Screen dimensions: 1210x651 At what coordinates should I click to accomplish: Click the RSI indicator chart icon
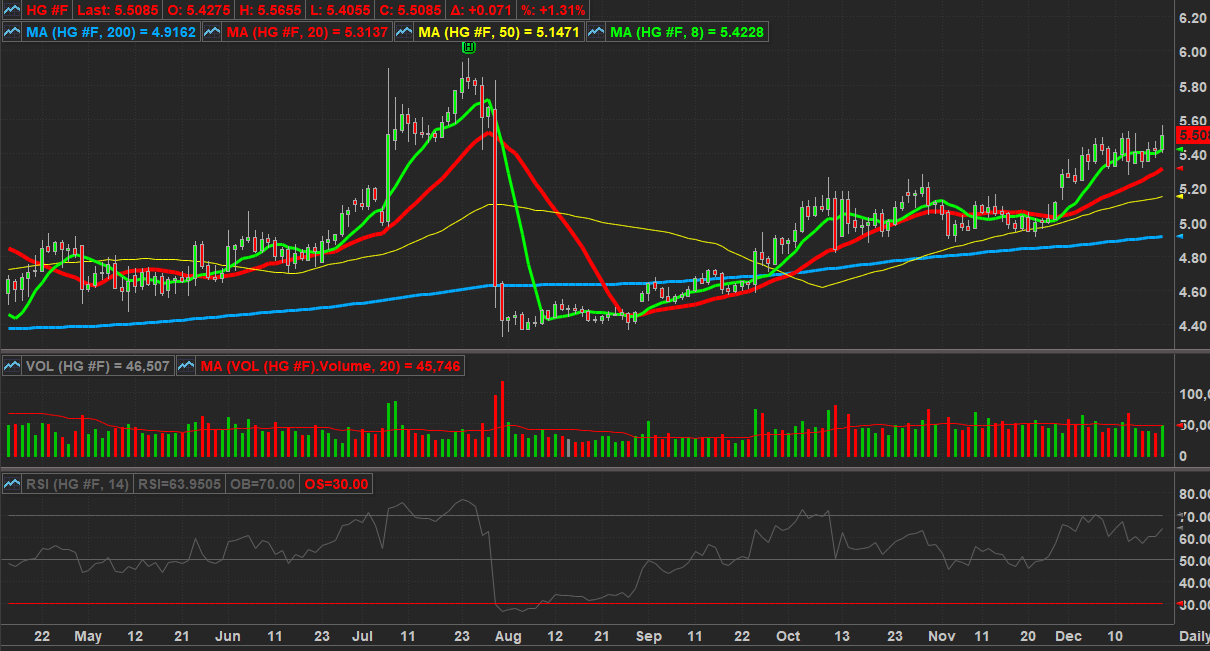click(x=12, y=484)
